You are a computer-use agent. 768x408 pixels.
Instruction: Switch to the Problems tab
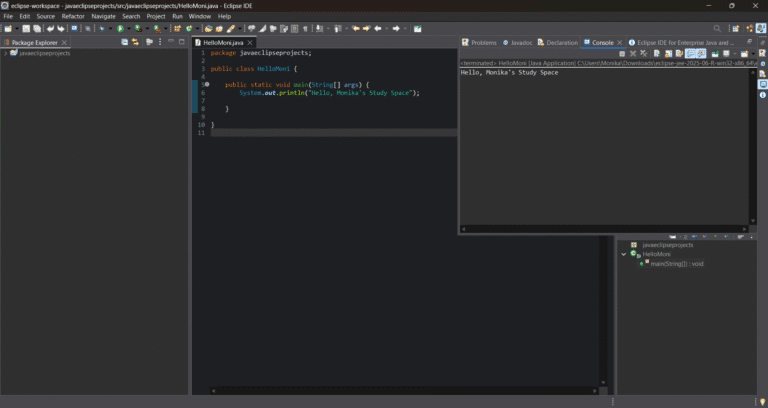pos(483,43)
